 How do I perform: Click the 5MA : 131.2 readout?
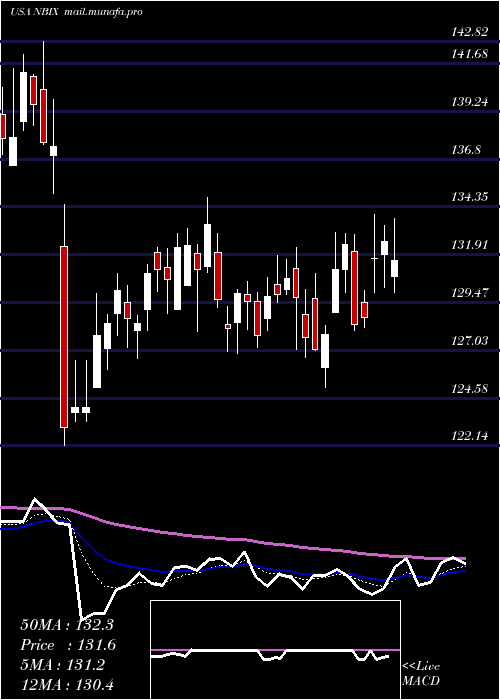coord(63,665)
